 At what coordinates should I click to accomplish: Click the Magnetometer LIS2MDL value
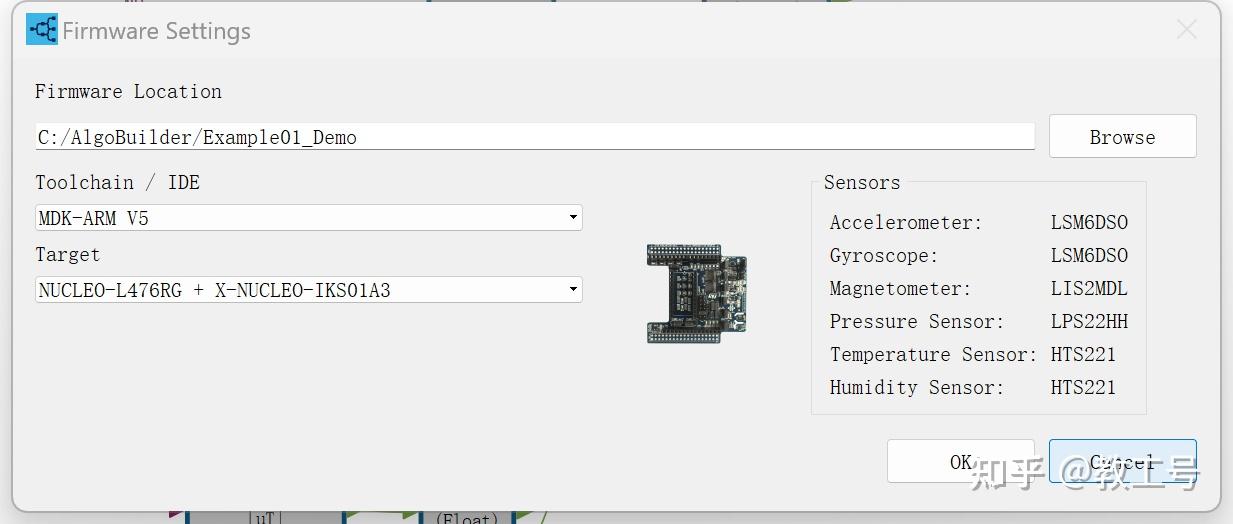(x=1089, y=288)
